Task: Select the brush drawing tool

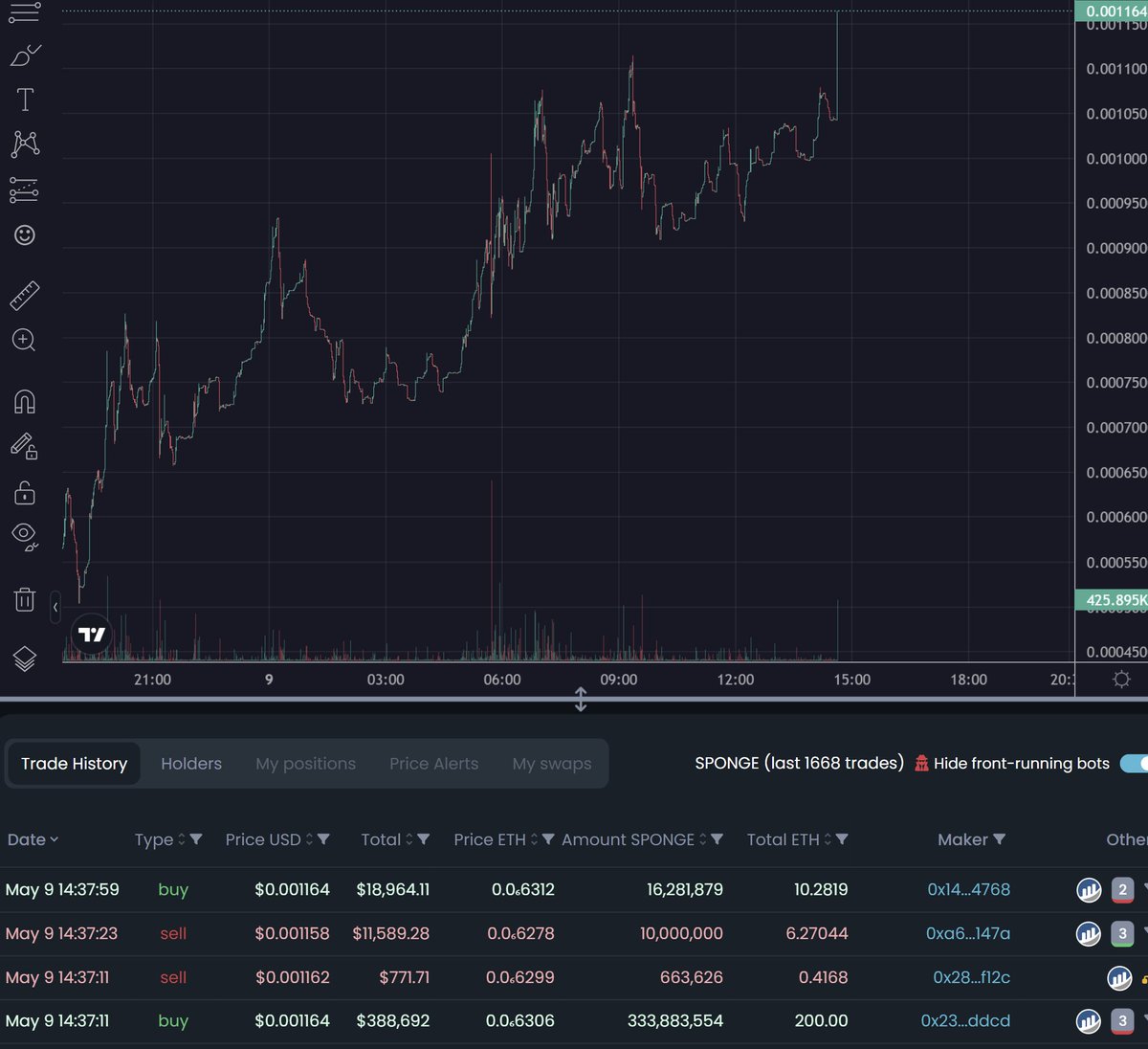Action: (x=25, y=56)
